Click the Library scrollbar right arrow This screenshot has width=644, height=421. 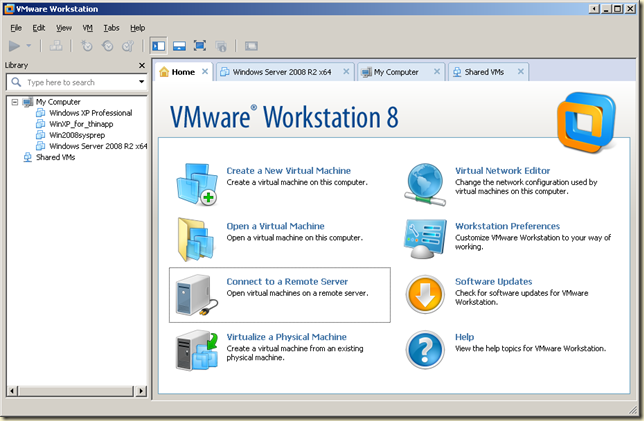[141, 391]
